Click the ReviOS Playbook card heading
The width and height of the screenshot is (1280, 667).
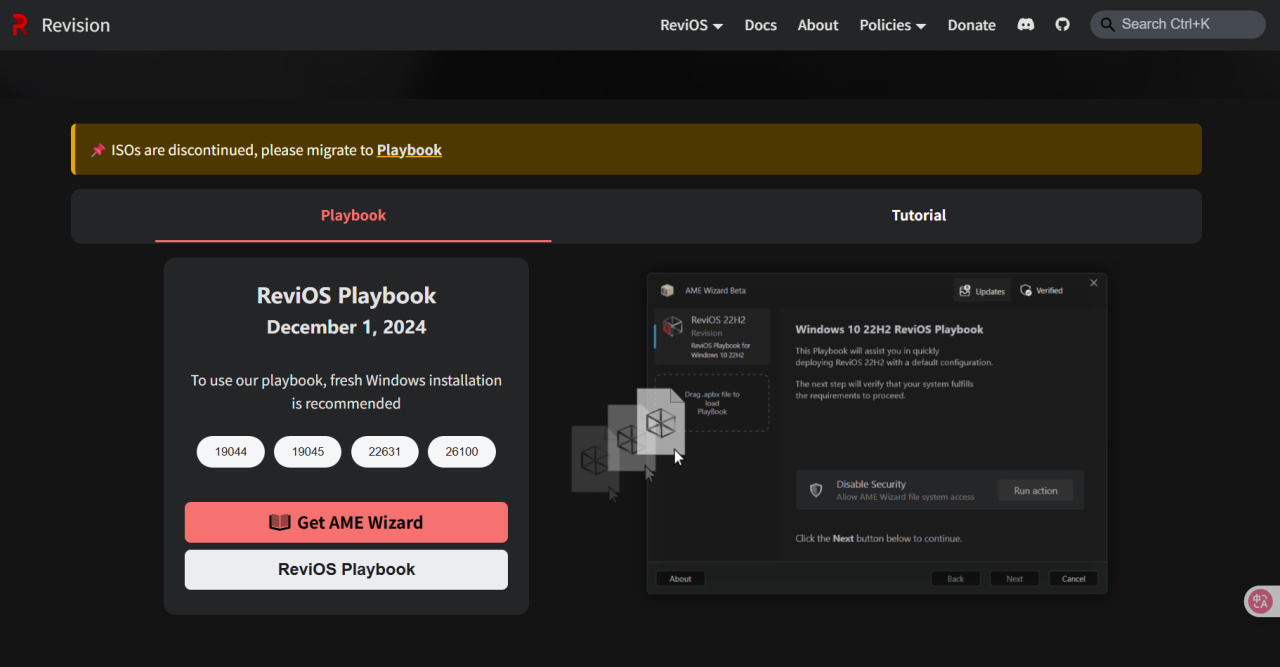(346, 295)
